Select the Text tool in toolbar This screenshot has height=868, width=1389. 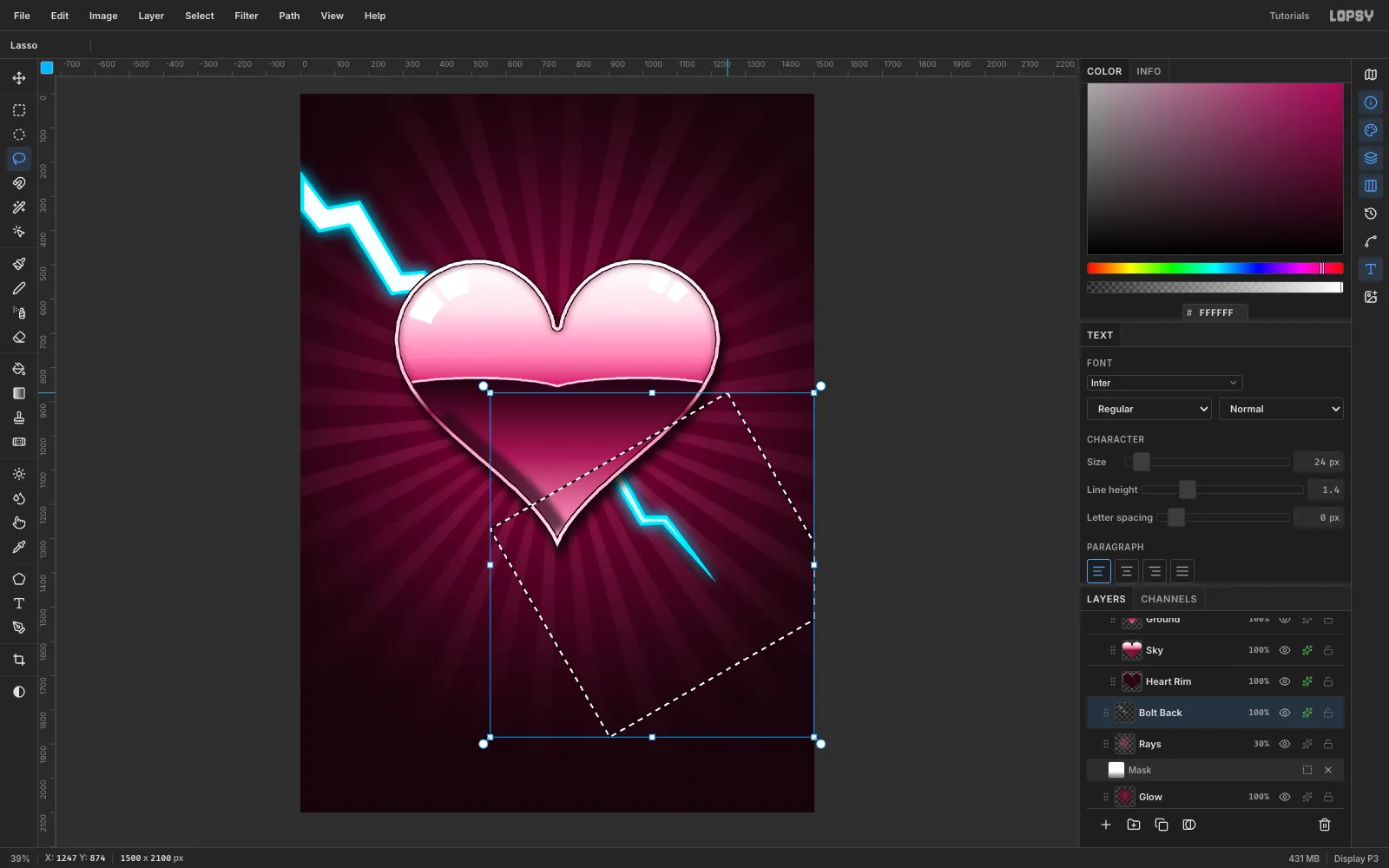point(19,603)
